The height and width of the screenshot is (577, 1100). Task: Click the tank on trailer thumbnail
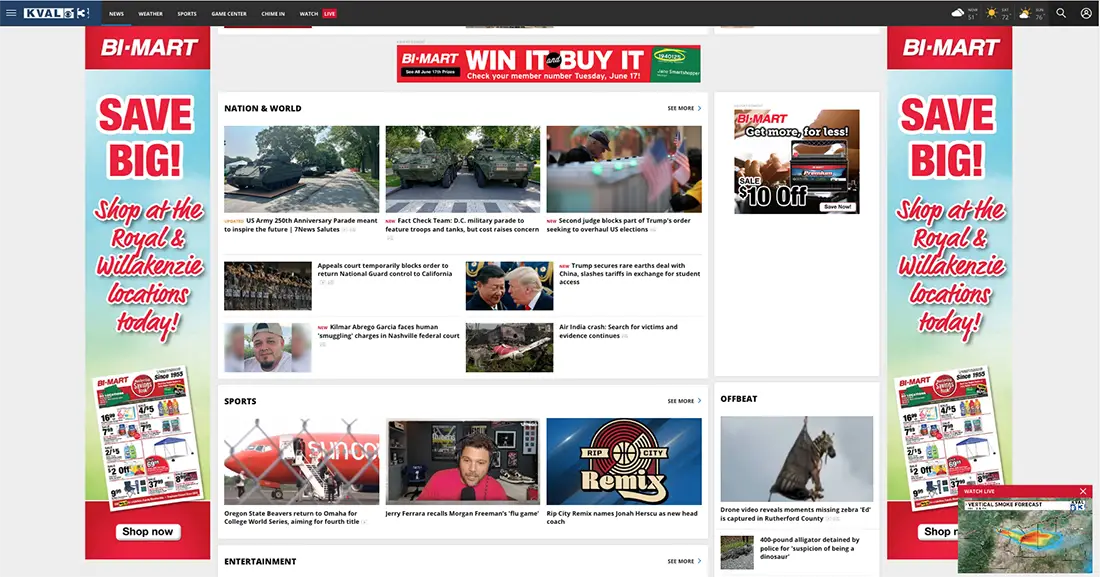coord(302,169)
